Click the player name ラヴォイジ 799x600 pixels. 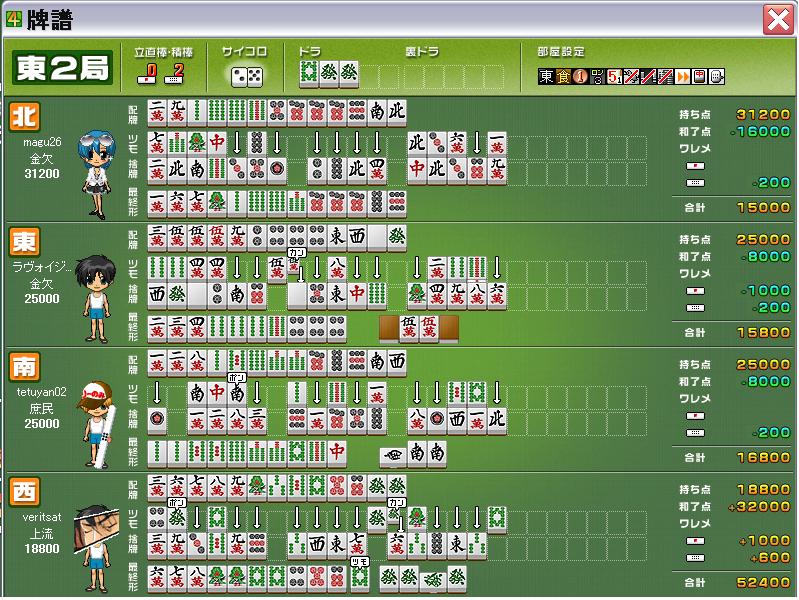(x=44, y=266)
